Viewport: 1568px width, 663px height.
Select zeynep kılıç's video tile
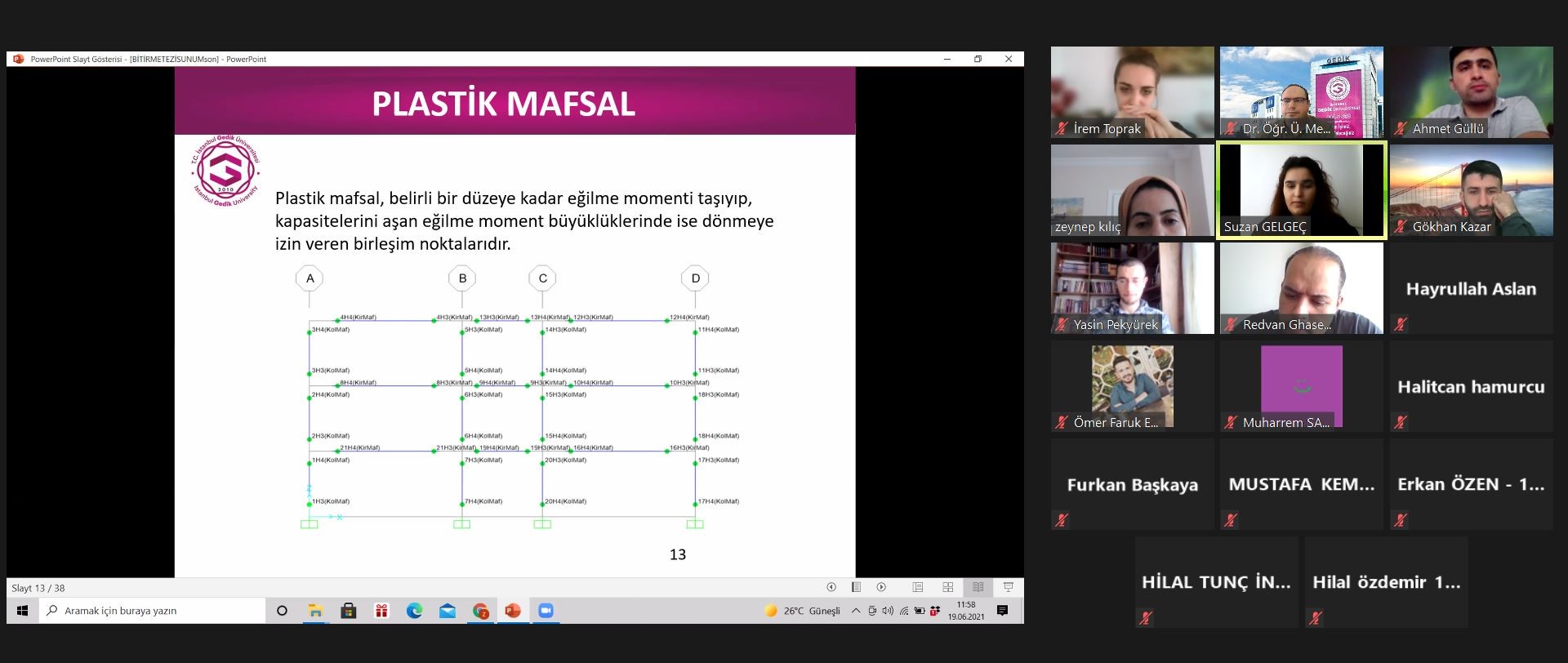(1133, 190)
